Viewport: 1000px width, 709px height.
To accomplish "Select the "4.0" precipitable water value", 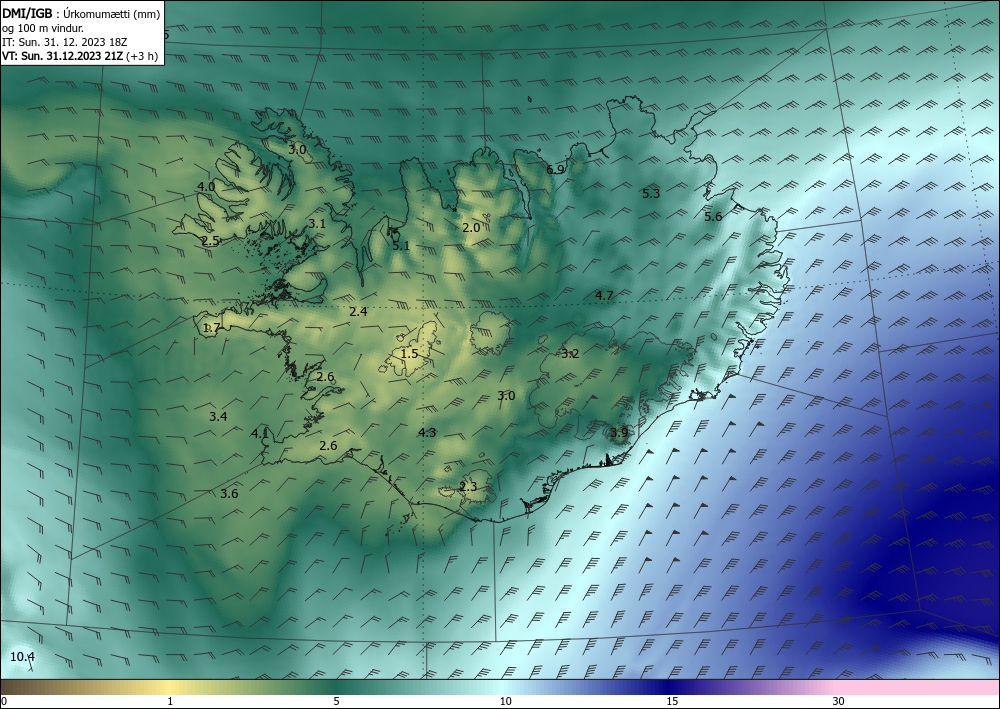I will click(206, 187).
